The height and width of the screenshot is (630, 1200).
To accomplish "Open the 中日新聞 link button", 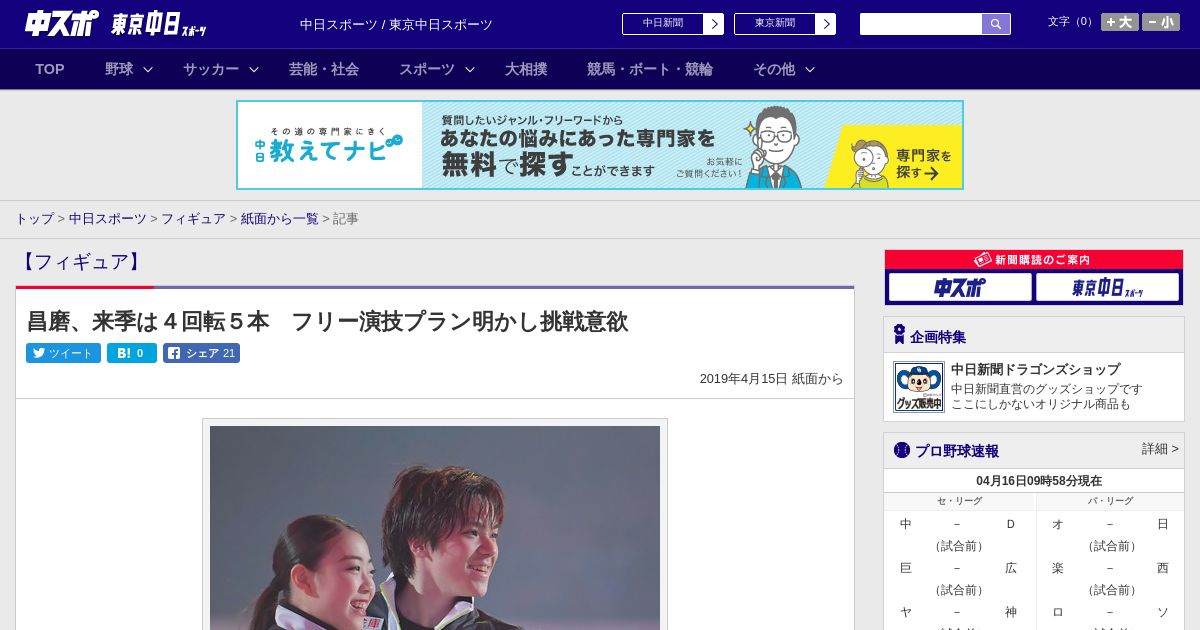I will click(x=662, y=24).
